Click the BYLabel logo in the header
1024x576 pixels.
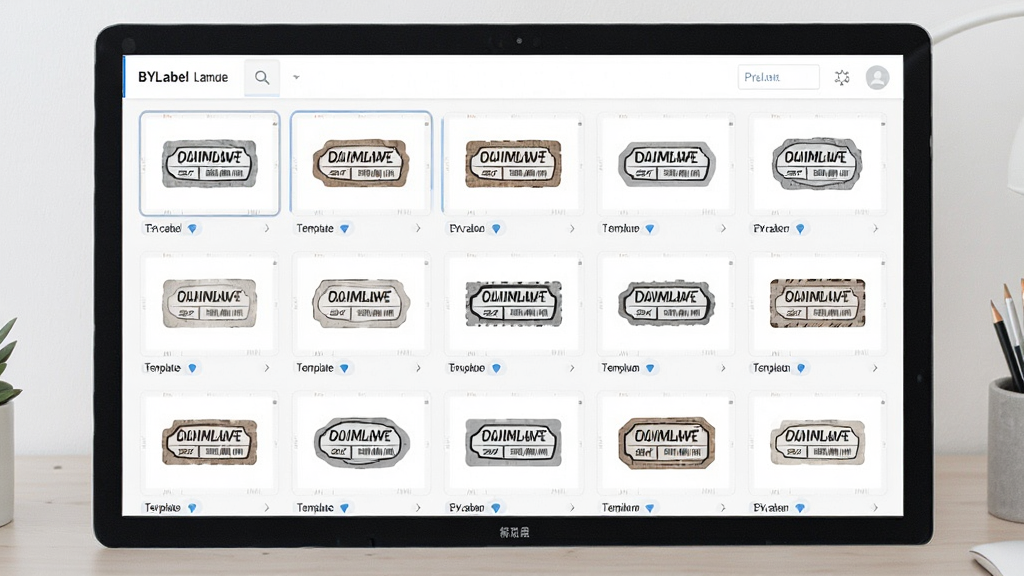(x=183, y=77)
